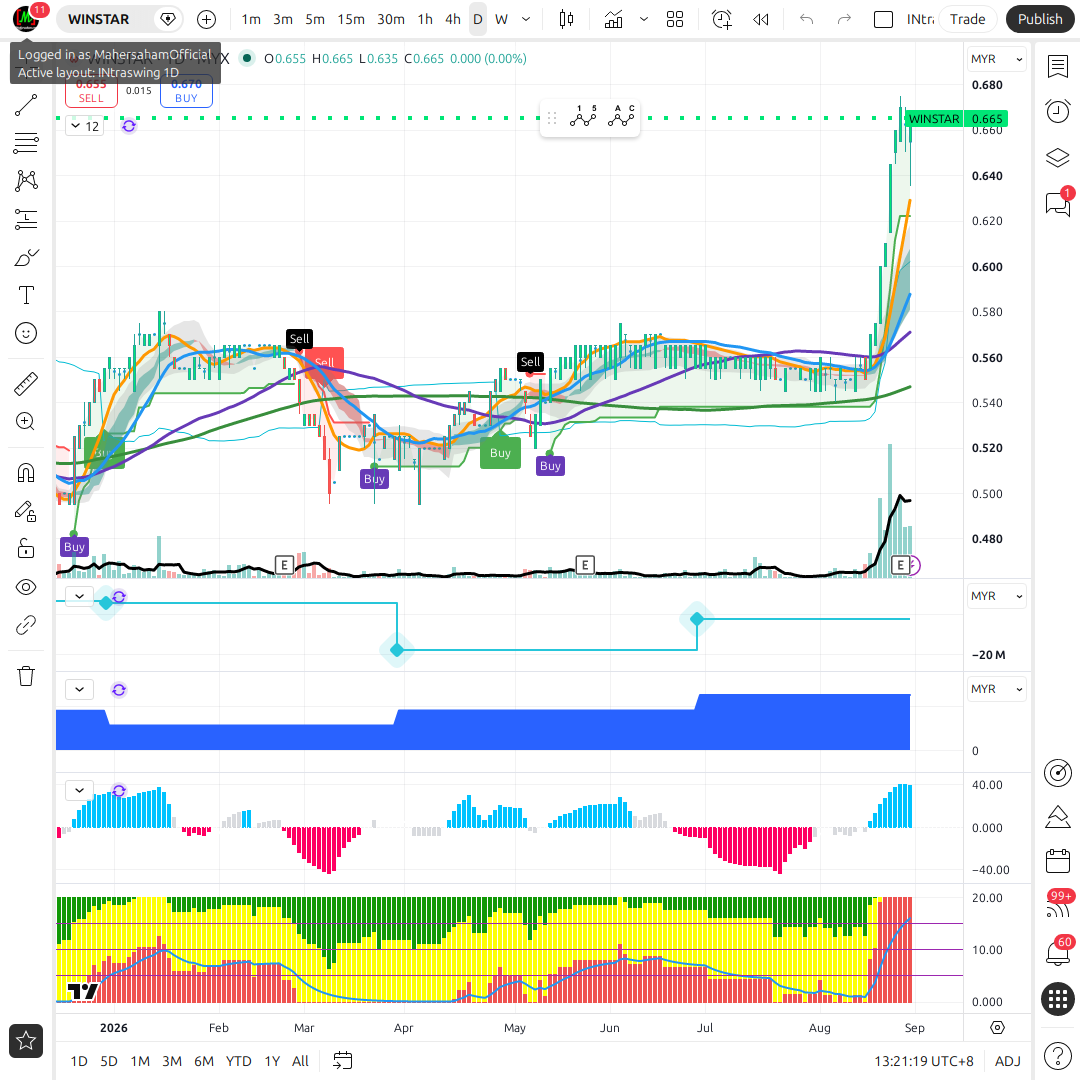Image resolution: width=1080 pixels, height=1080 pixels.
Task: Open the object tree layers icon
Action: click(1057, 158)
